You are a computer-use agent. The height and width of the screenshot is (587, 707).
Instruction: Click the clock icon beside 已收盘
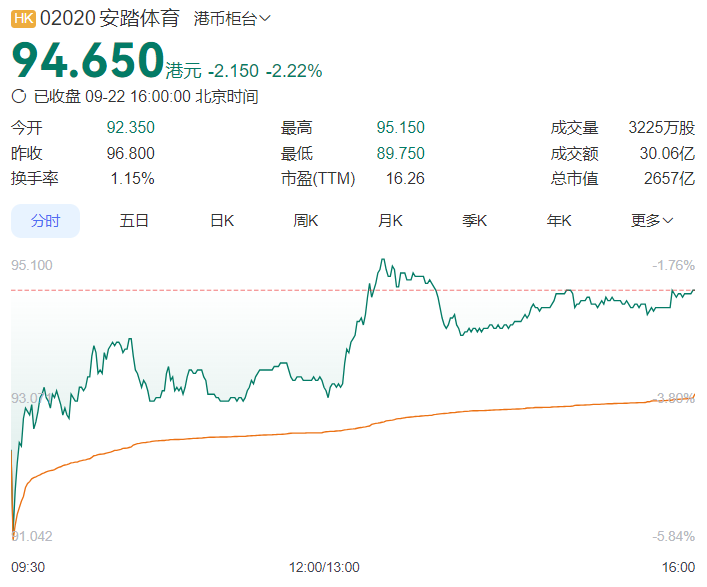point(19,97)
